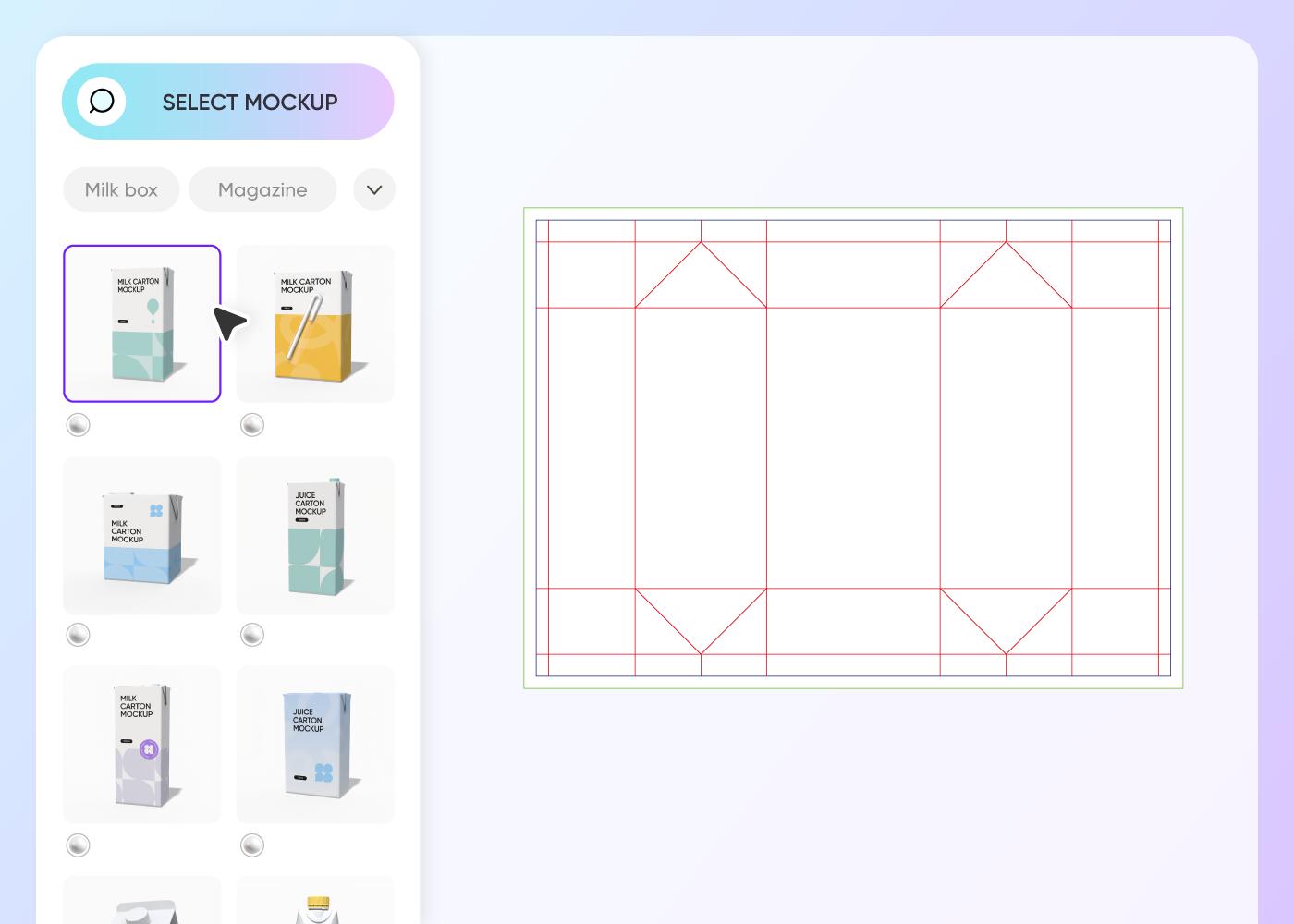Select the light blue juice carton mockup
Screen dimensions: 1294x924
[x=315, y=744]
